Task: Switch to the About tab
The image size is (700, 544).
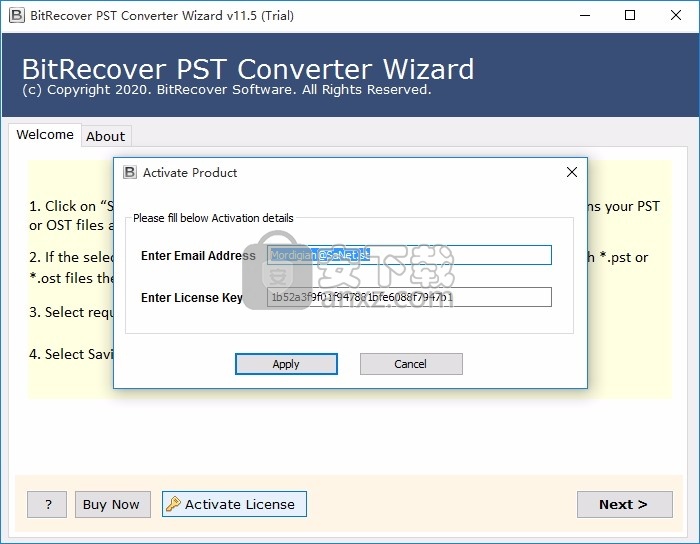Action: point(106,136)
